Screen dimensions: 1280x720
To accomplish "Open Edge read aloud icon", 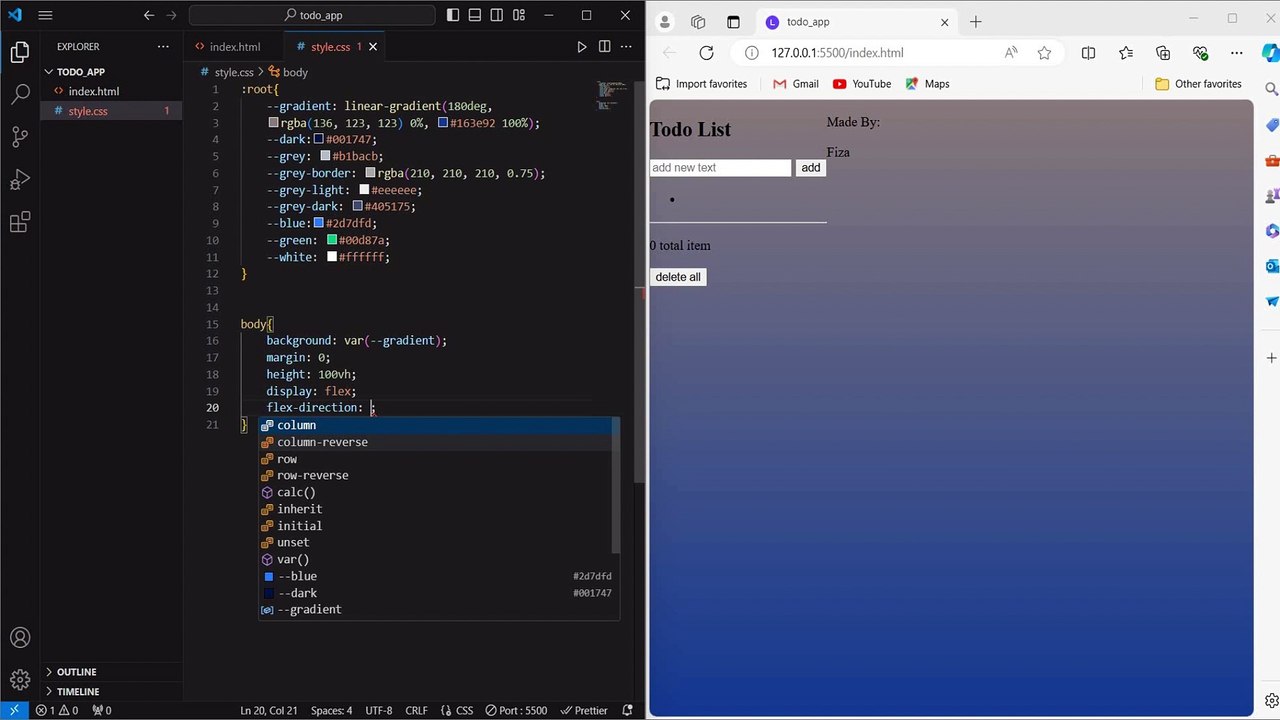I will pos(1011,53).
